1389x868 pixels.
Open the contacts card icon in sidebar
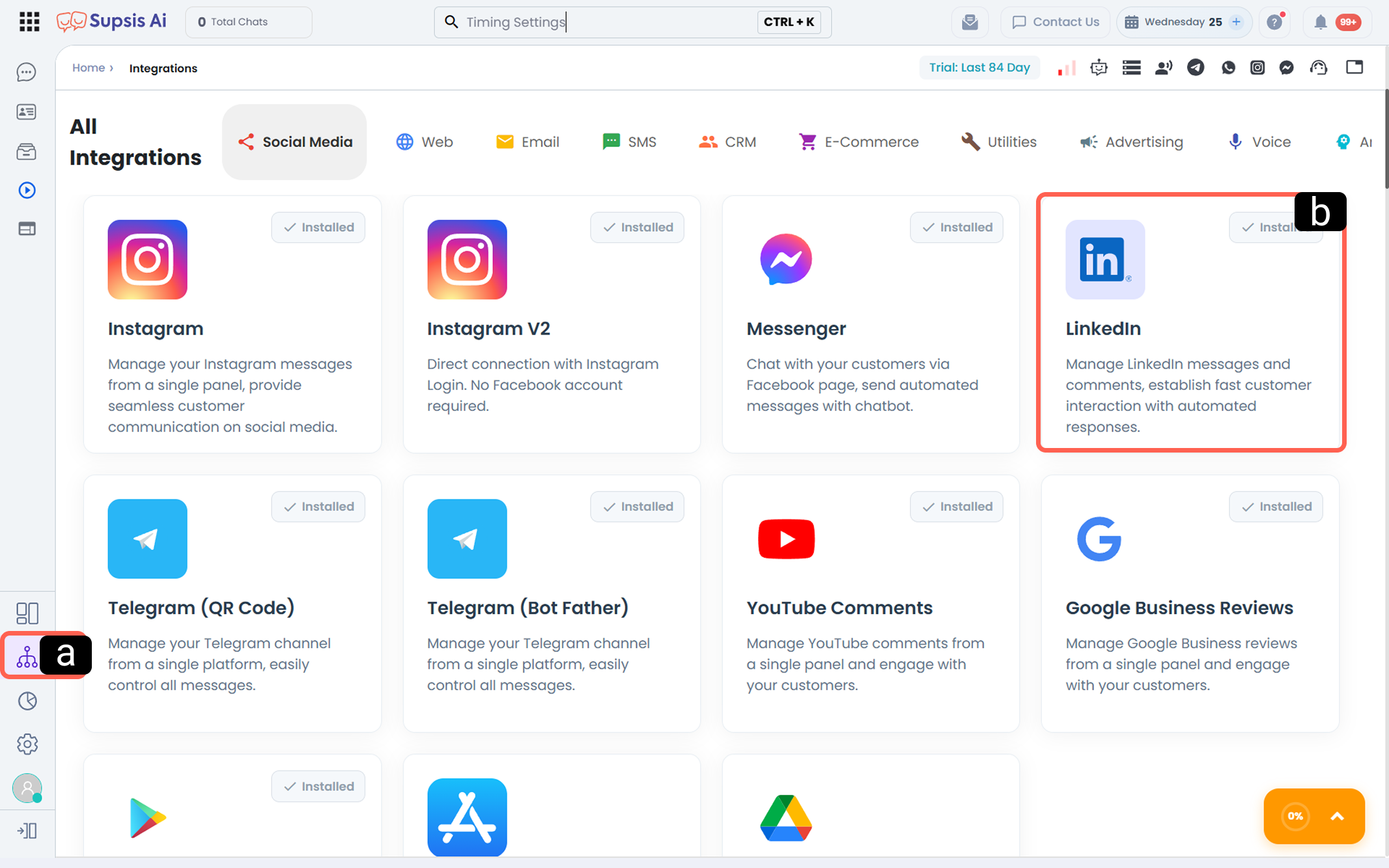point(27,112)
